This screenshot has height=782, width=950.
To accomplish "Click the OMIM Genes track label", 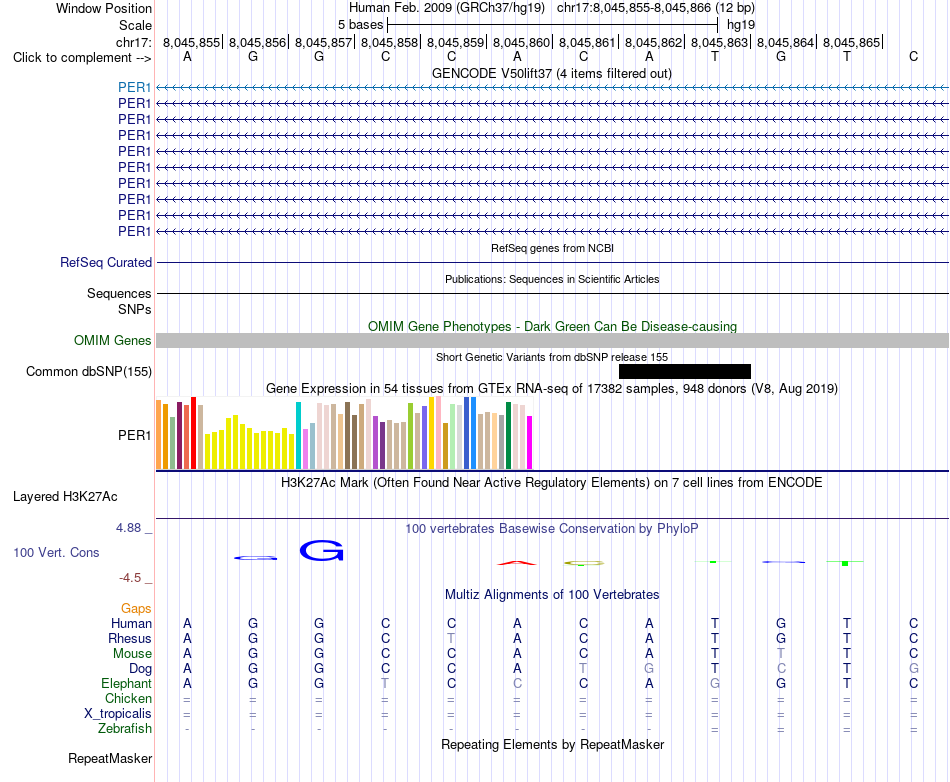I will pos(112,340).
